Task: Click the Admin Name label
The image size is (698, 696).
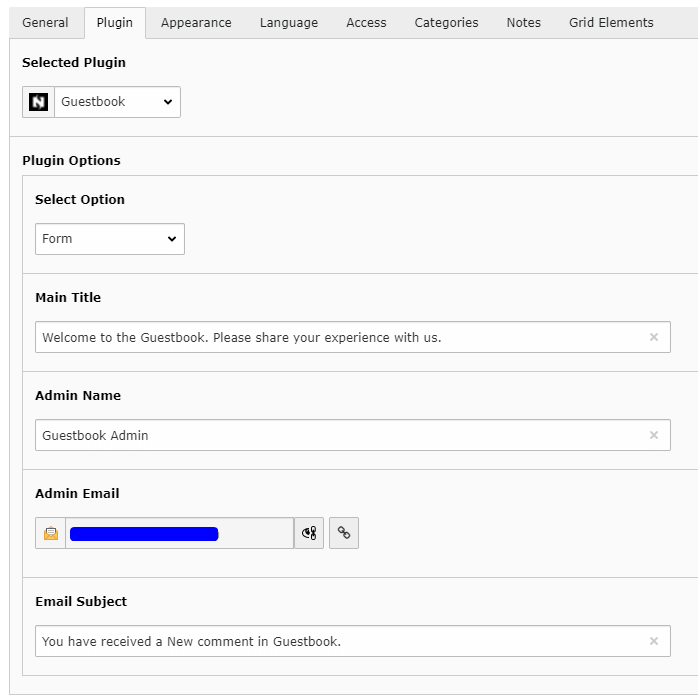Action: click(78, 396)
